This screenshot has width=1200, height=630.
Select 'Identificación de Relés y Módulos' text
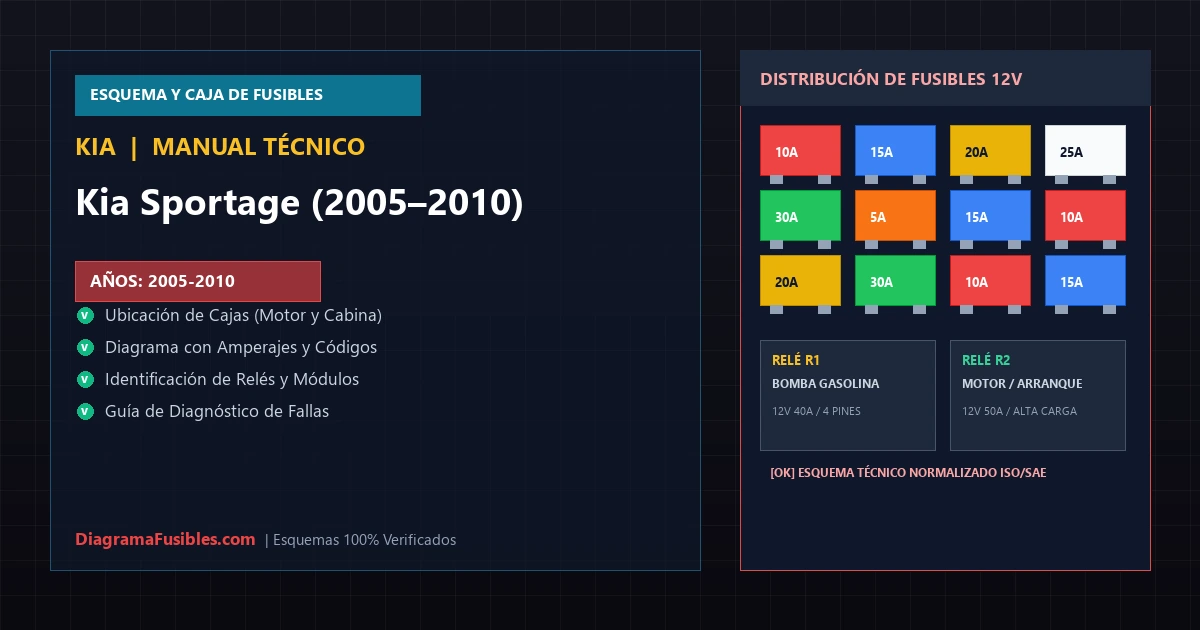pyautogui.click(x=232, y=380)
